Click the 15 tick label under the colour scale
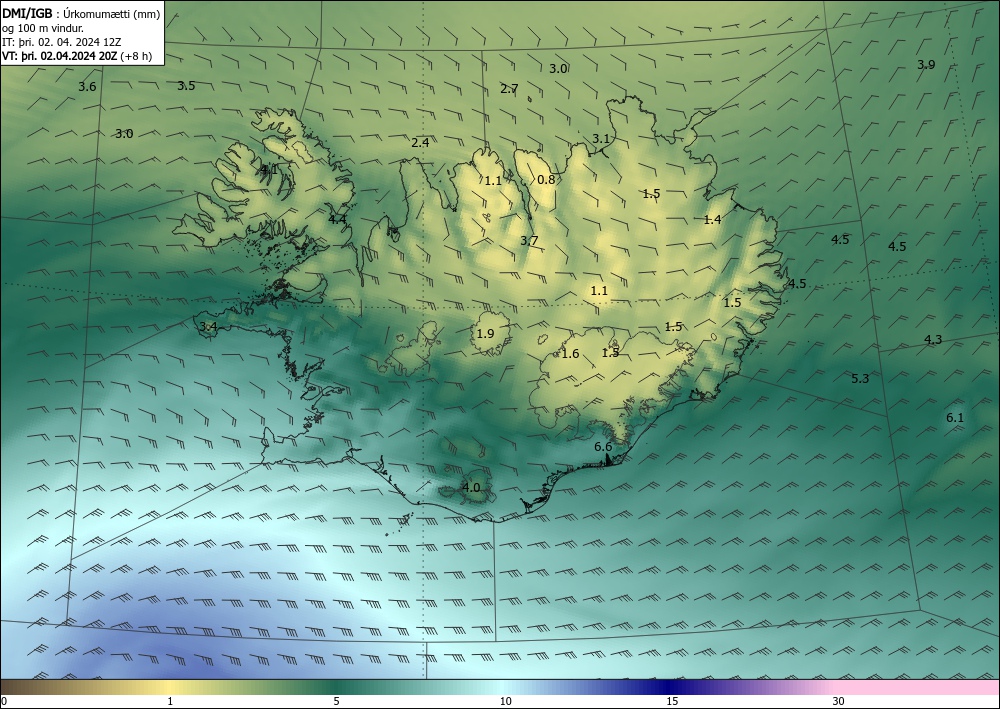The height and width of the screenshot is (709, 1000). pyautogui.click(x=672, y=701)
